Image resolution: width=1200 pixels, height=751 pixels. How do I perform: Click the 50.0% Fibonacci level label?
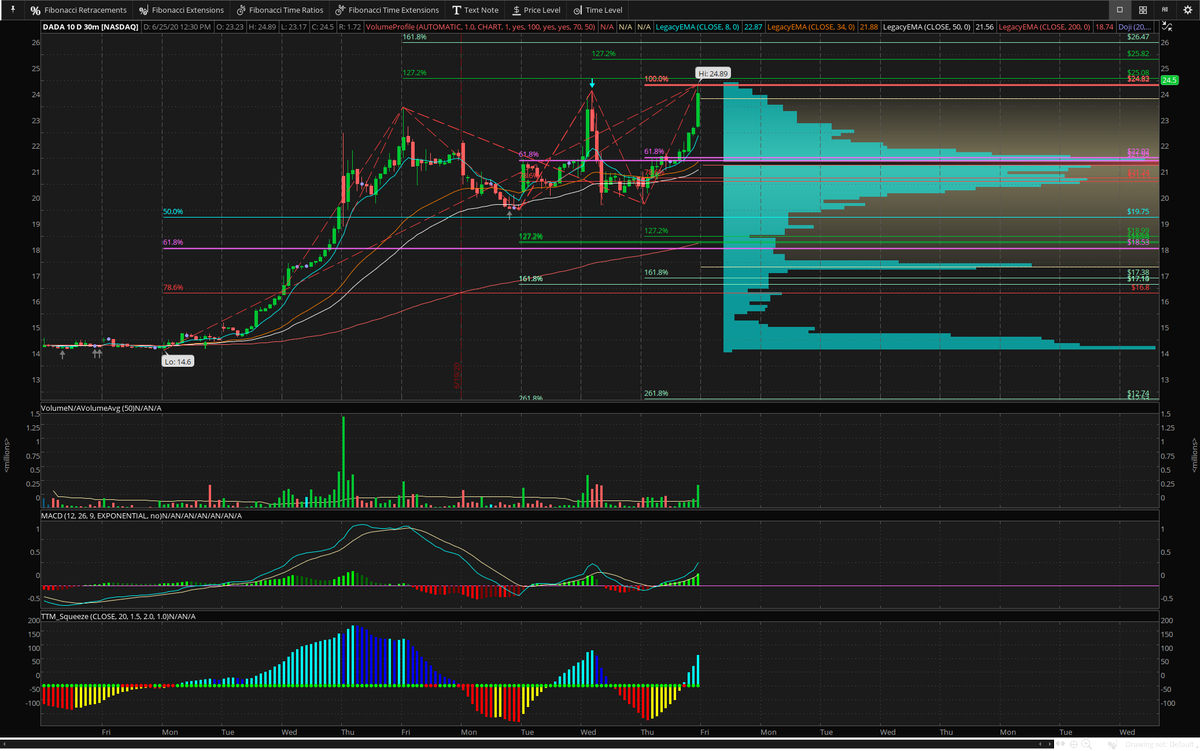[x=173, y=212]
